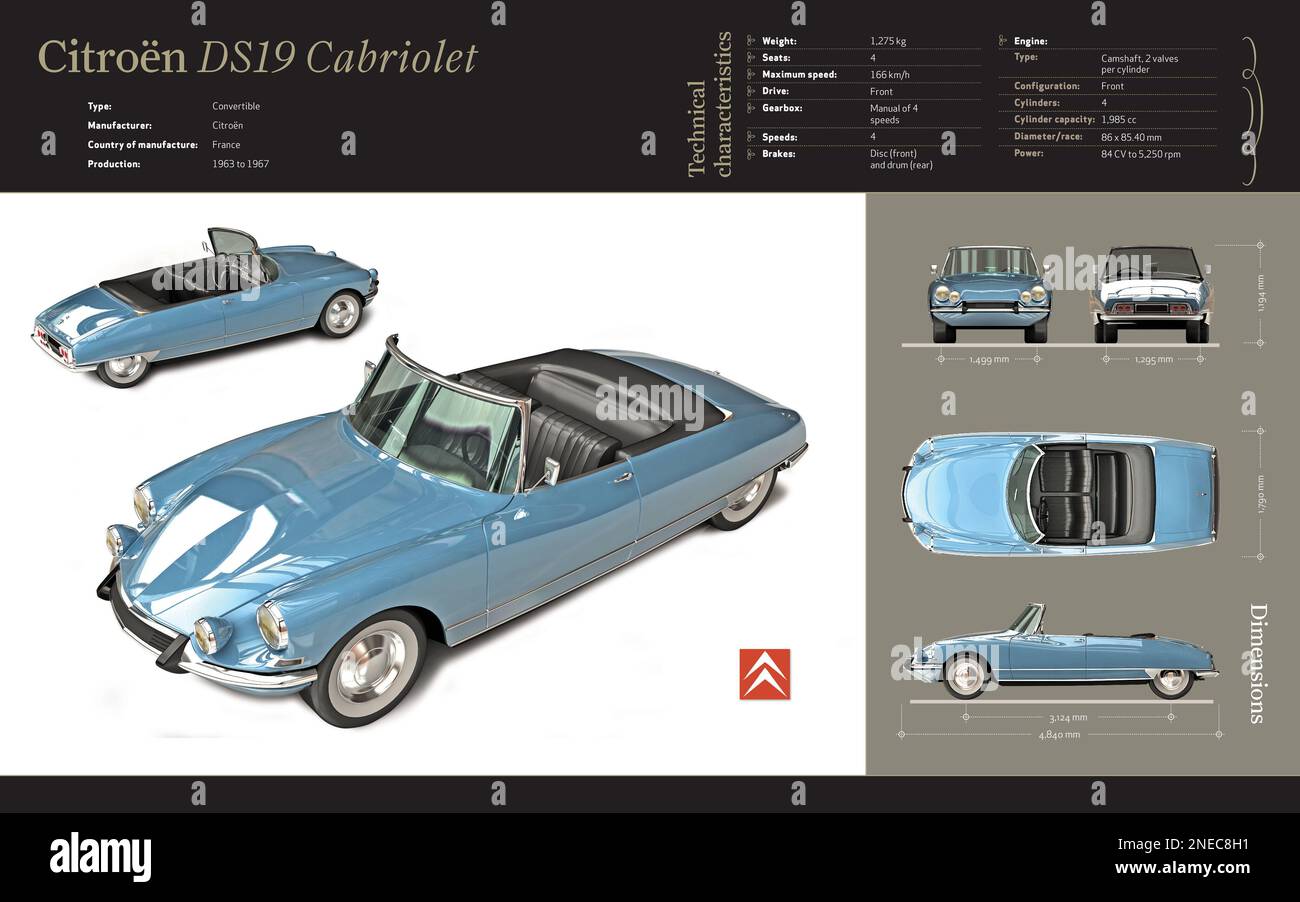
Task: Click the "Production:" label
Action: click(x=114, y=164)
